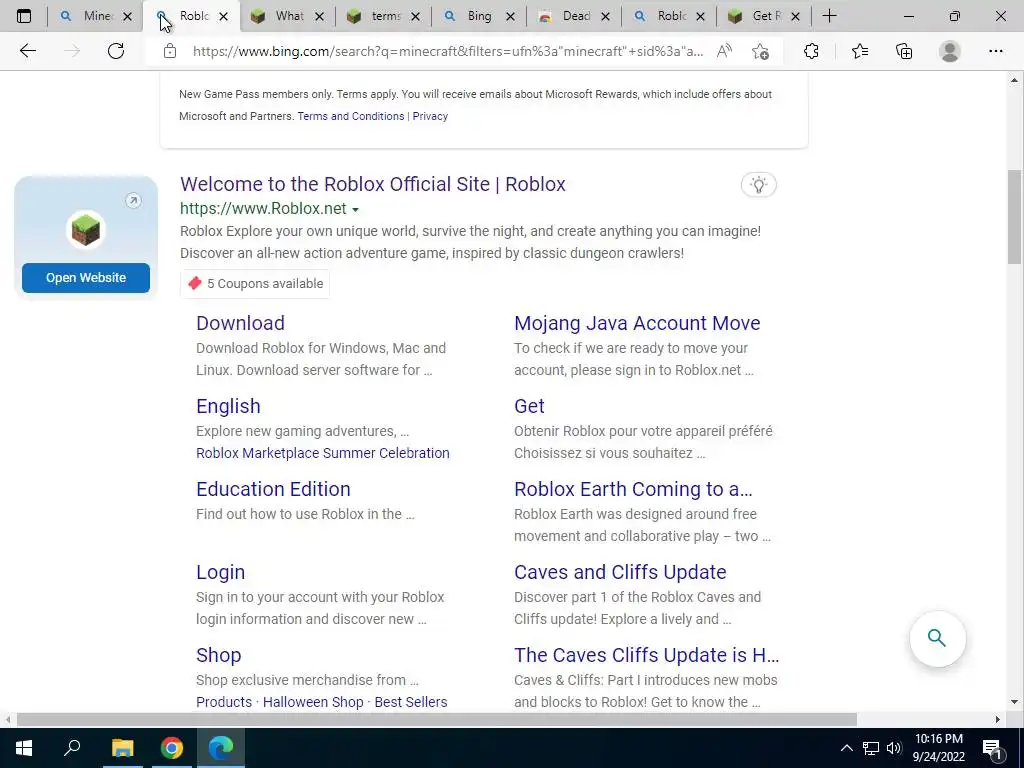
Task: Close the 'What' tab
Action: pos(319,16)
